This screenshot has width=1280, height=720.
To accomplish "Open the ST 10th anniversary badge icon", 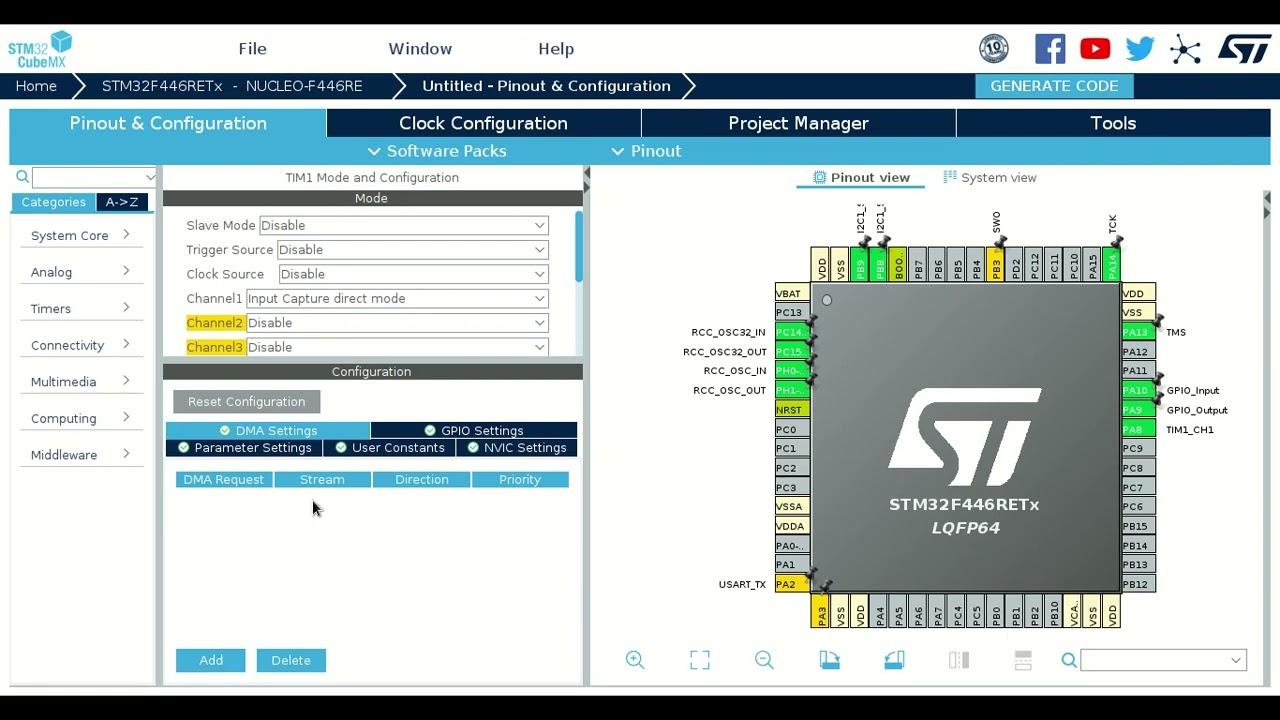I will click(994, 49).
